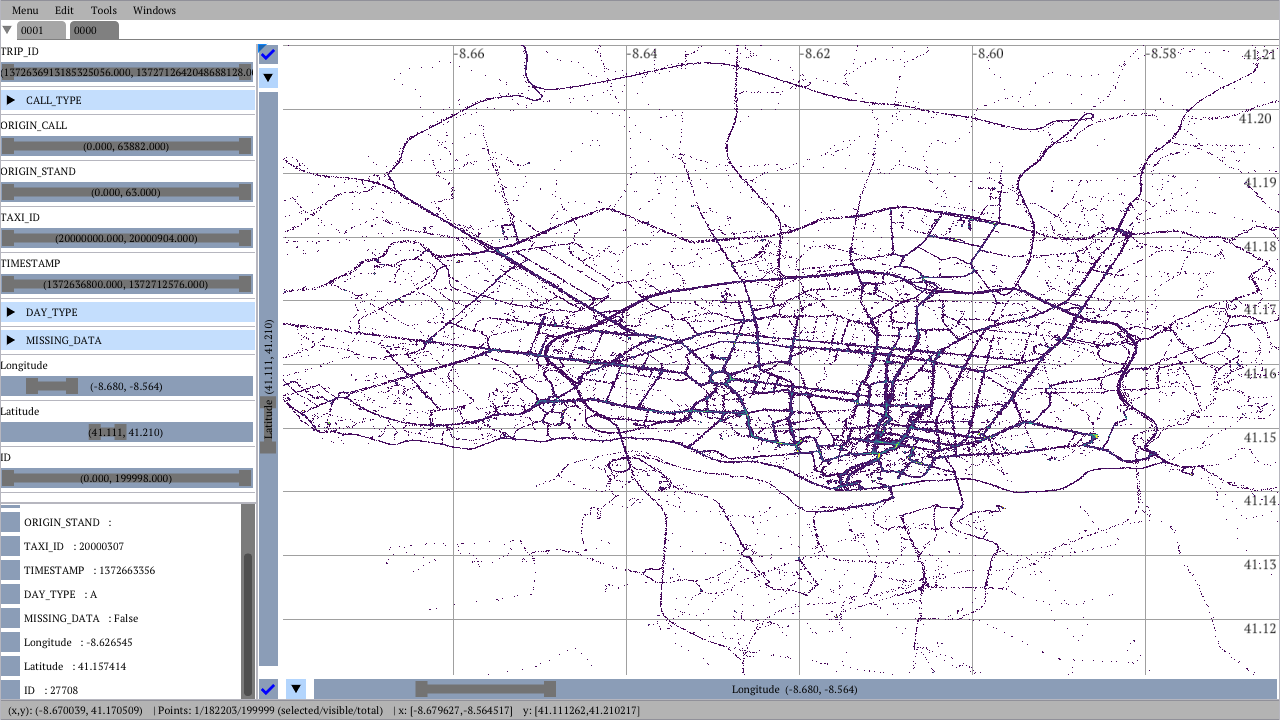Open the Tools menu
The width and height of the screenshot is (1280, 720).
103,10
